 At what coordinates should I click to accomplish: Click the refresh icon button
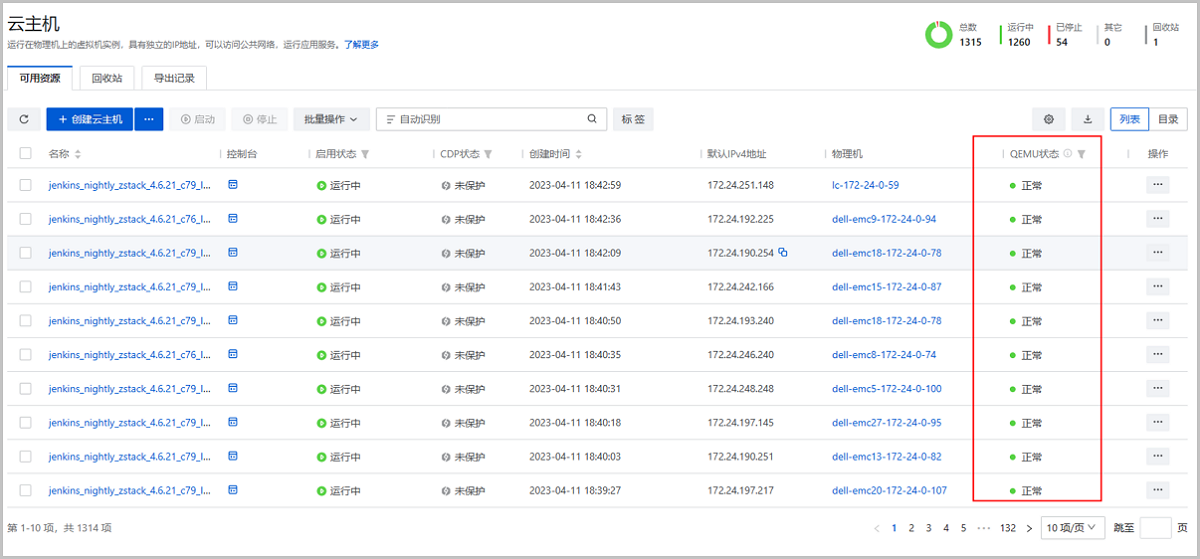[x=23, y=119]
